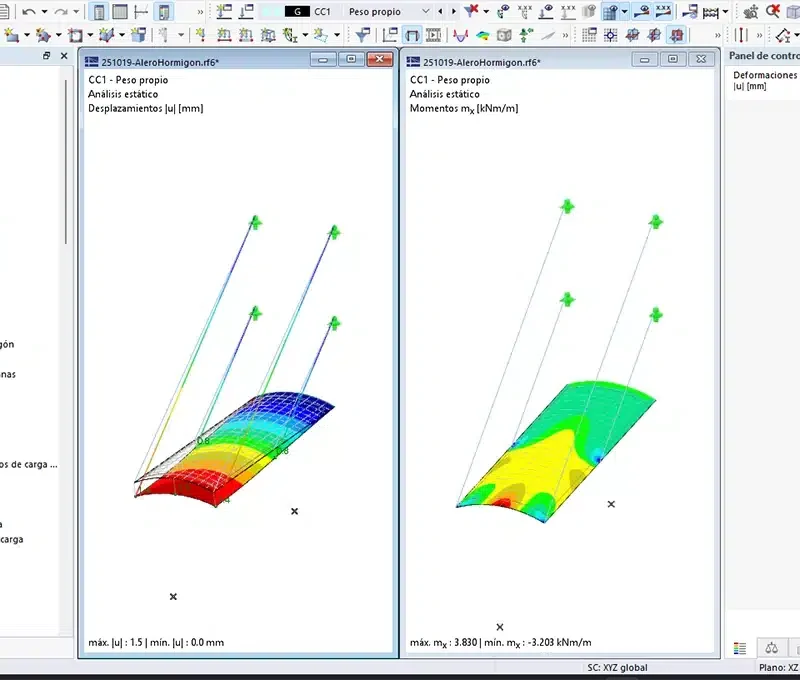Click the snap target crosshair icon

pyautogui.click(x=611, y=35)
